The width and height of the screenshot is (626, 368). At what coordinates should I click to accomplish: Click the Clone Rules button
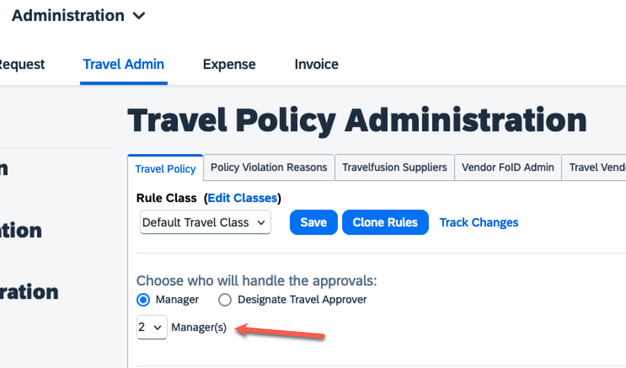tap(385, 222)
